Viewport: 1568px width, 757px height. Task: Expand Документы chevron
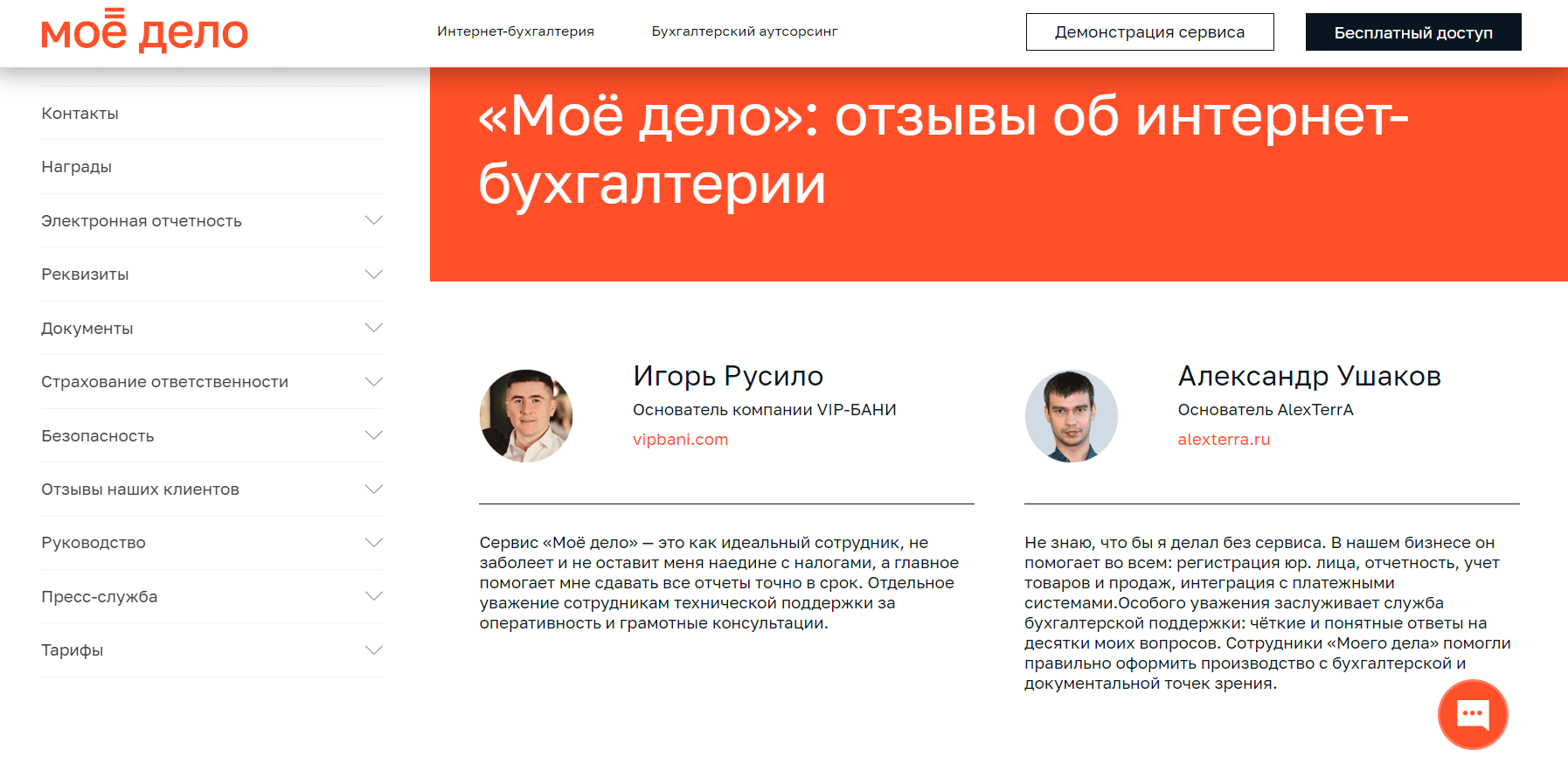(x=374, y=328)
